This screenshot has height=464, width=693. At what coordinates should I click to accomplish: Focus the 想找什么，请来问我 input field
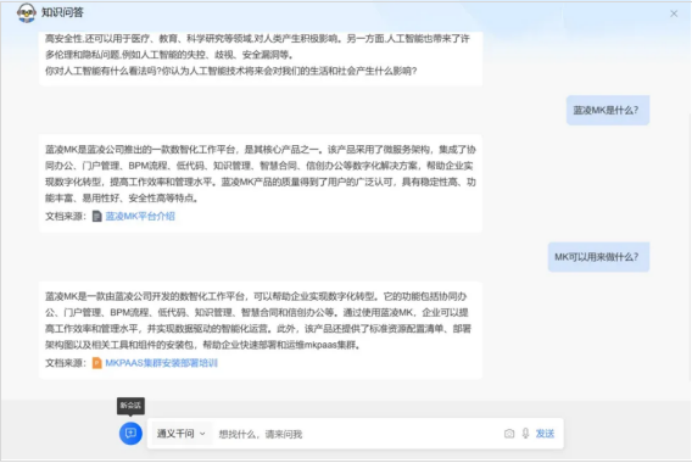(358, 434)
